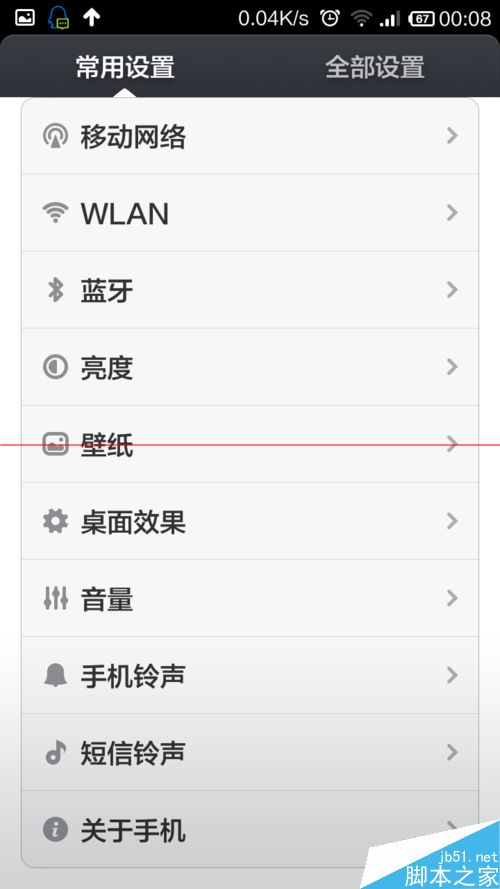The height and width of the screenshot is (889, 500).
Task: Switch to the 全部设置 tab
Action: coord(375,67)
